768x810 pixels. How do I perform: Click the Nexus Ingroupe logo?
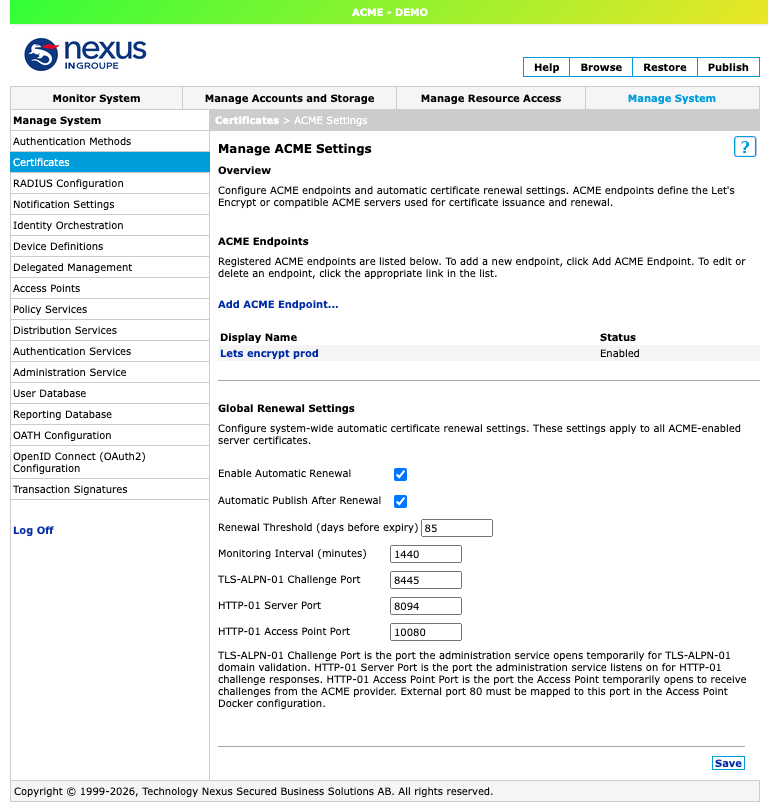[x=85, y=54]
